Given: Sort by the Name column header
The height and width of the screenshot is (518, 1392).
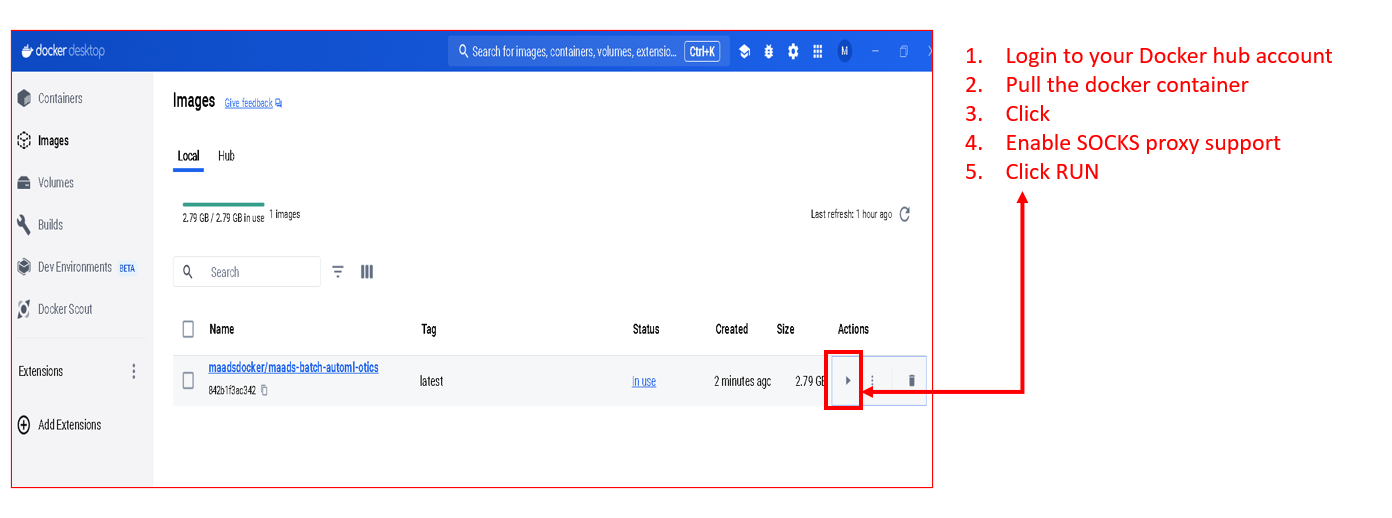Looking at the screenshot, I should click(221, 329).
